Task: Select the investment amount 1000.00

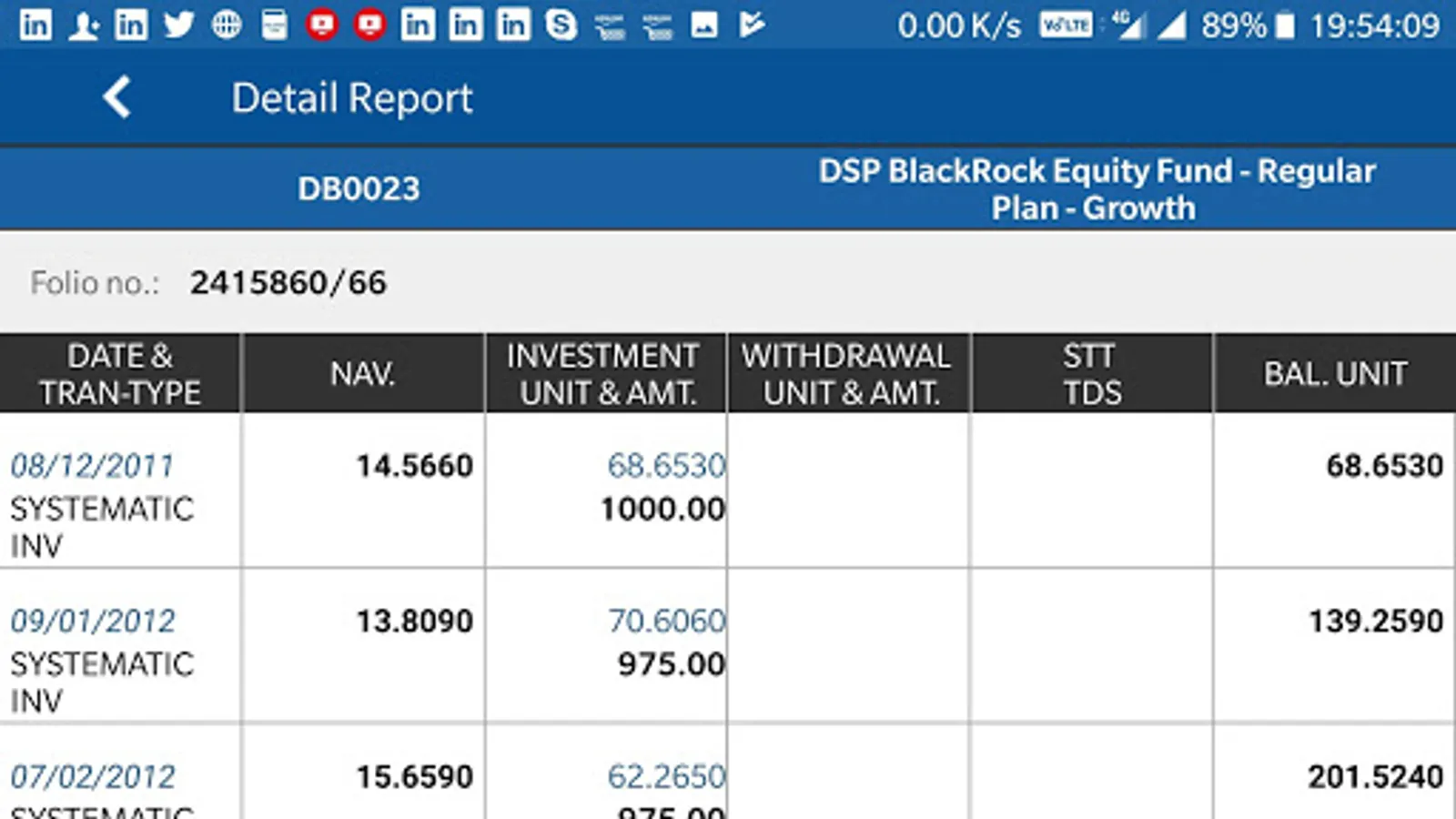Action: (x=662, y=509)
